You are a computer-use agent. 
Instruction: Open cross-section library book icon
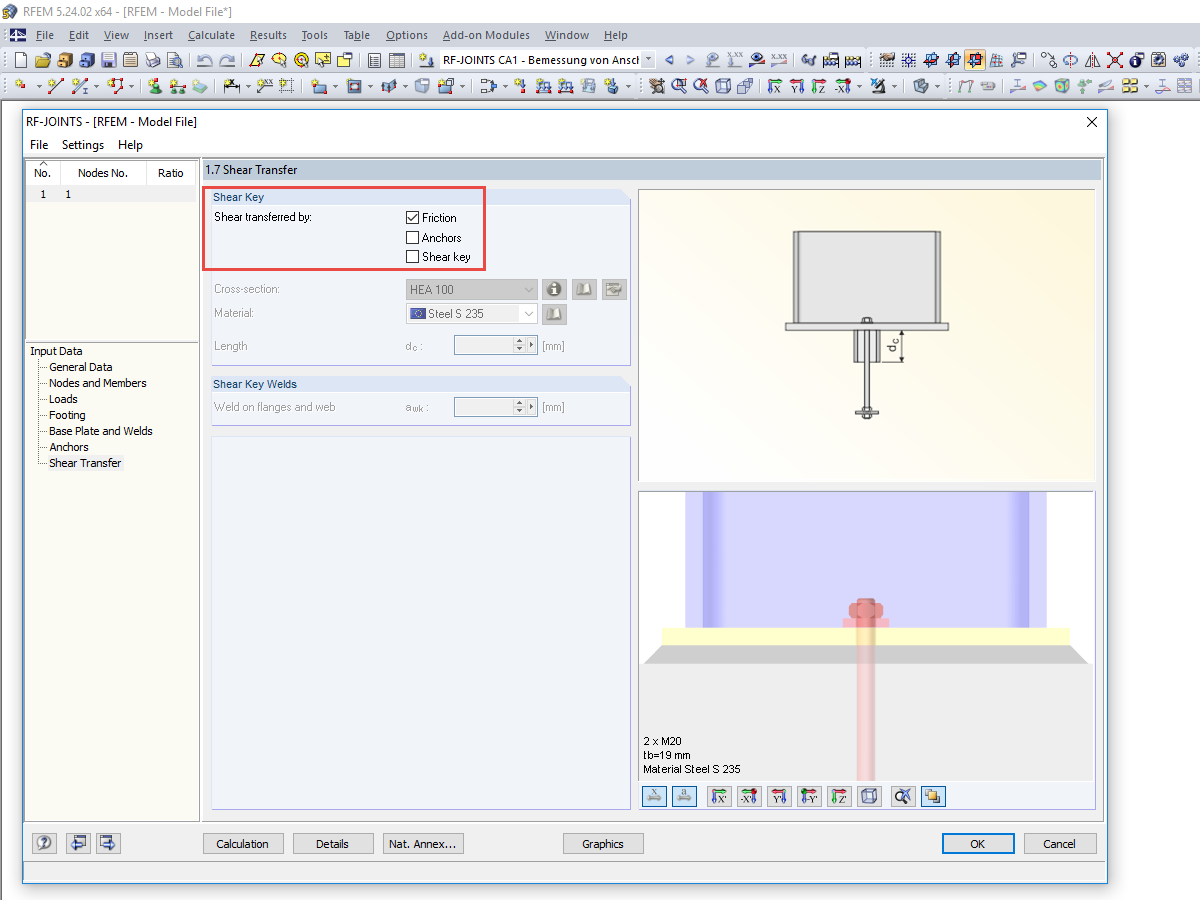pyautogui.click(x=584, y=289)
